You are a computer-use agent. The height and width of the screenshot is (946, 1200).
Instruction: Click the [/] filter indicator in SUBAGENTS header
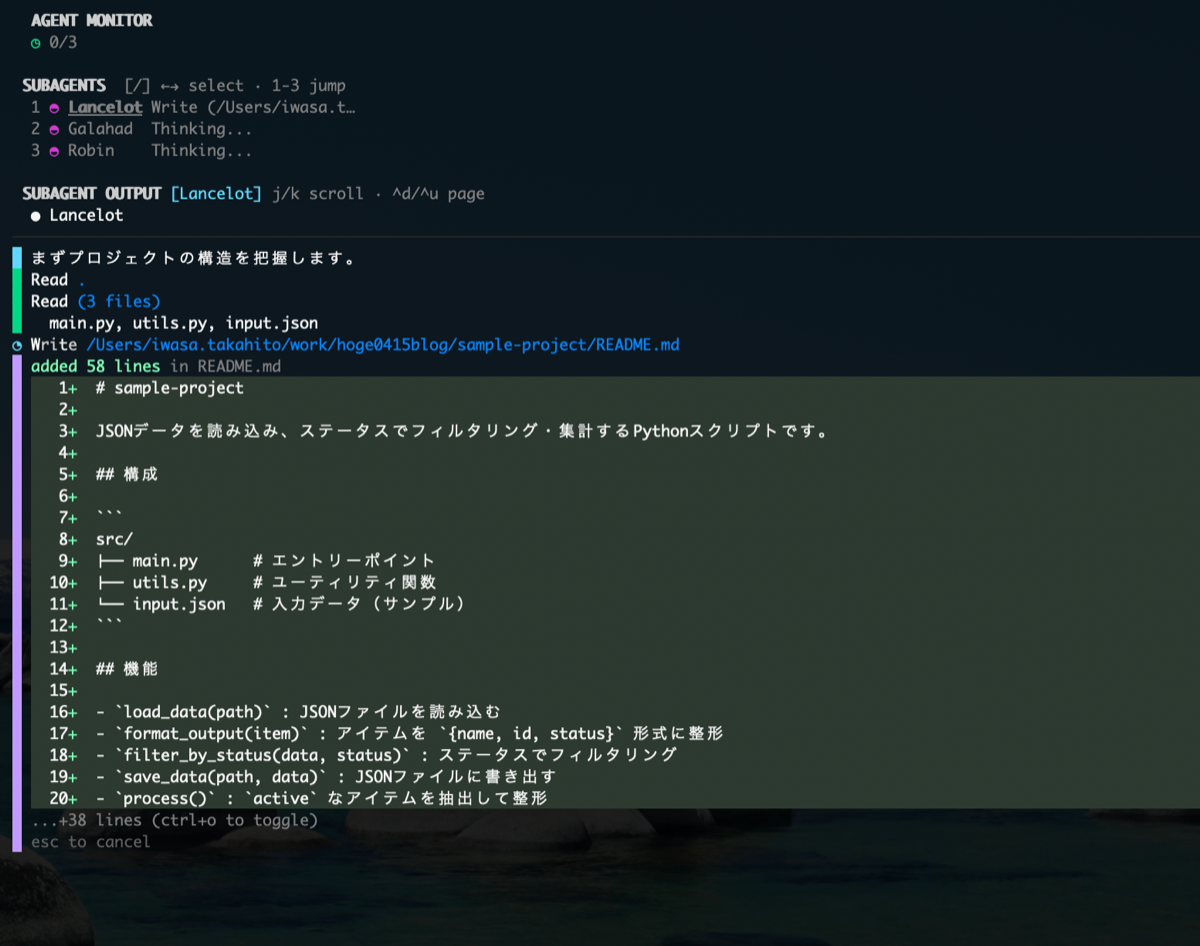click(x=139, y=85)
